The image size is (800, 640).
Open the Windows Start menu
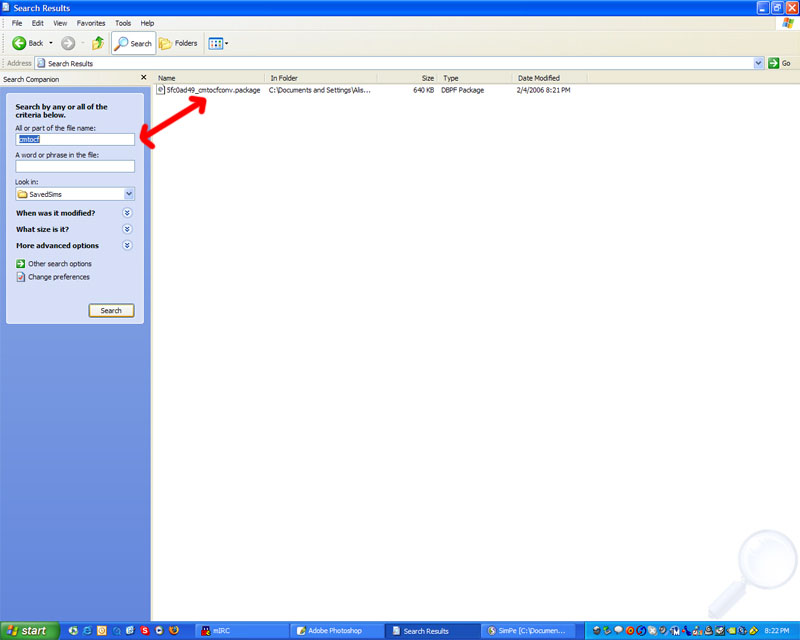(x=30, y=631)
